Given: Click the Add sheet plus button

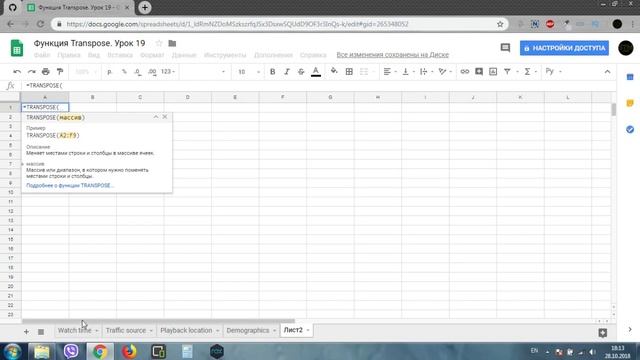Looking at the screenshot, I should click(x=26, y=332).
